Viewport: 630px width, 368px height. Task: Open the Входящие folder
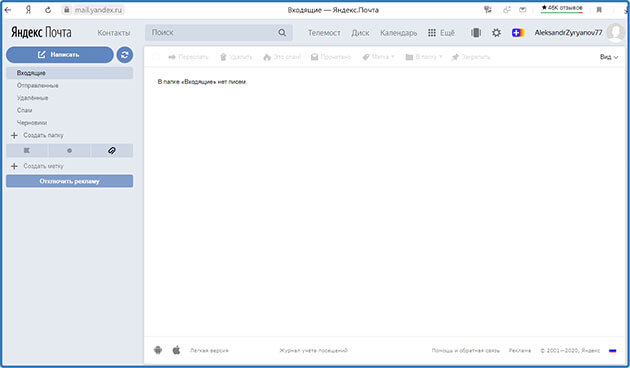point(70,73)
